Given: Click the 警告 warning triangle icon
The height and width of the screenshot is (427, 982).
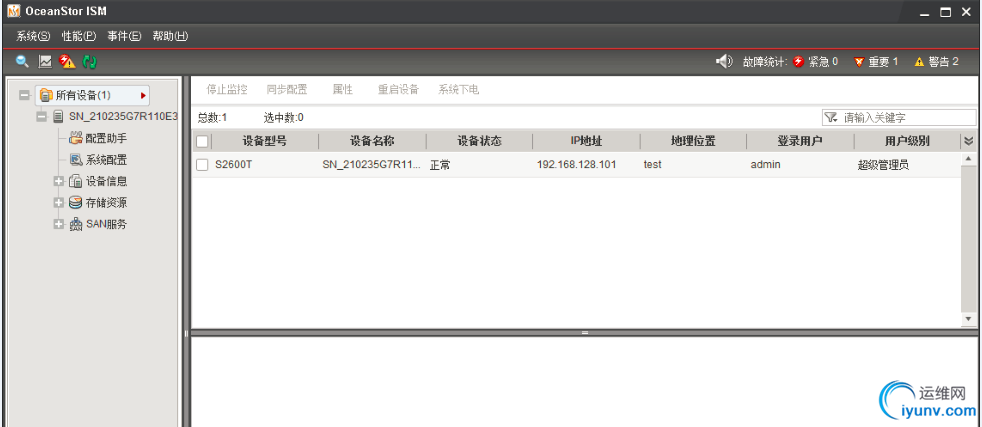Looking at the screenshot, I should 919,61.
